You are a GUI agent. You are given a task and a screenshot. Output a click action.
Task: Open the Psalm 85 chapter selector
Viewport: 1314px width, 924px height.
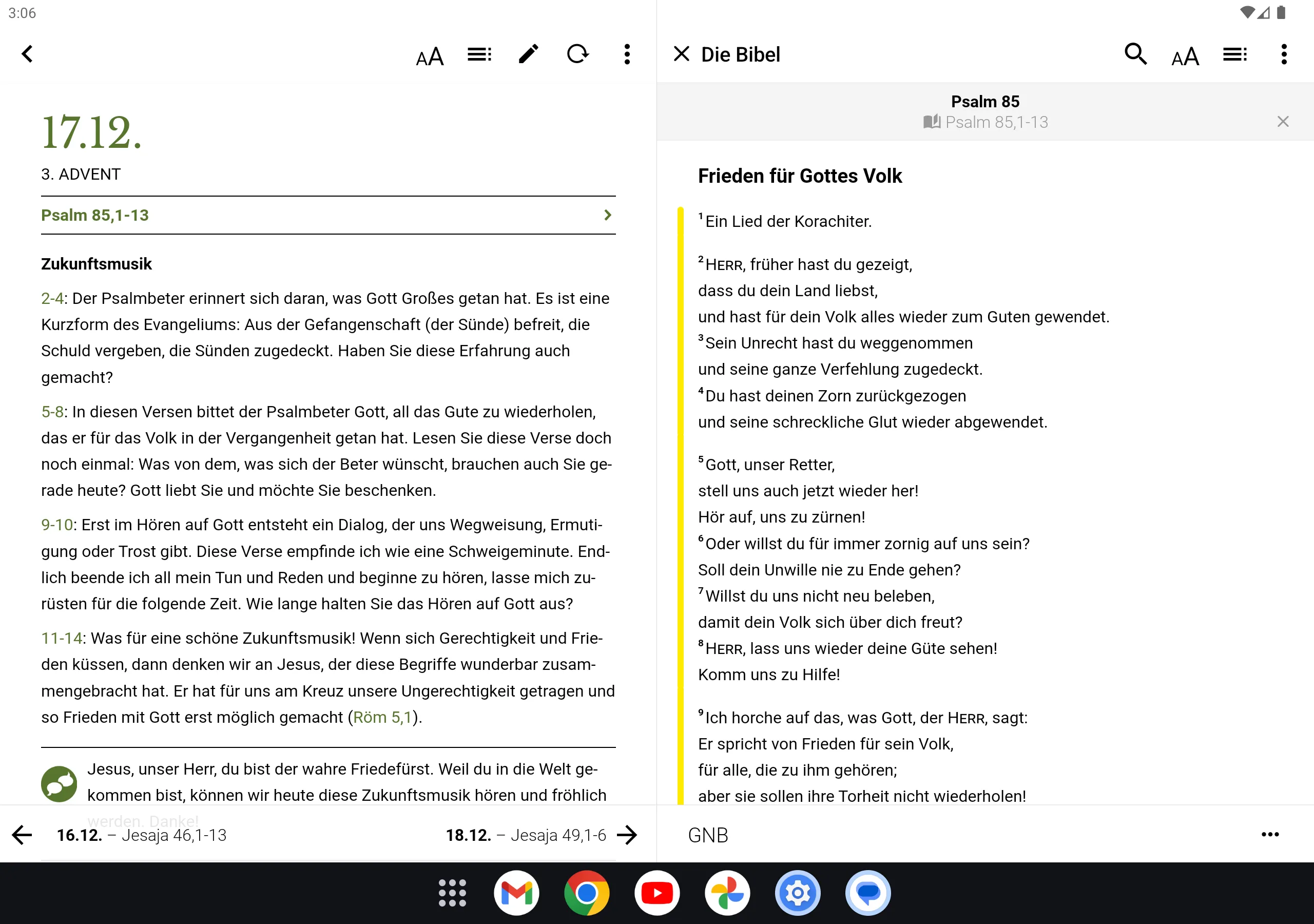pos(985,101)
